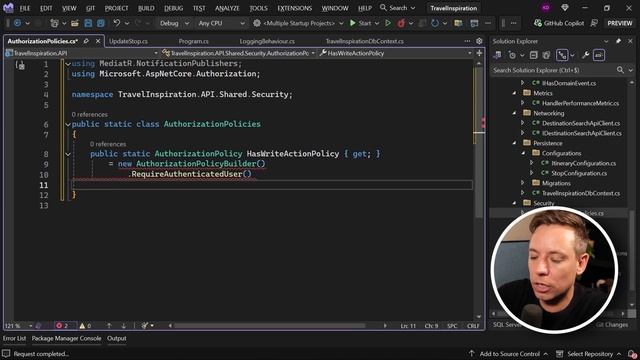This screenshot has height=360, width=640.
Task: Click the Save icon in toolbar
Action: click(88, 23)
